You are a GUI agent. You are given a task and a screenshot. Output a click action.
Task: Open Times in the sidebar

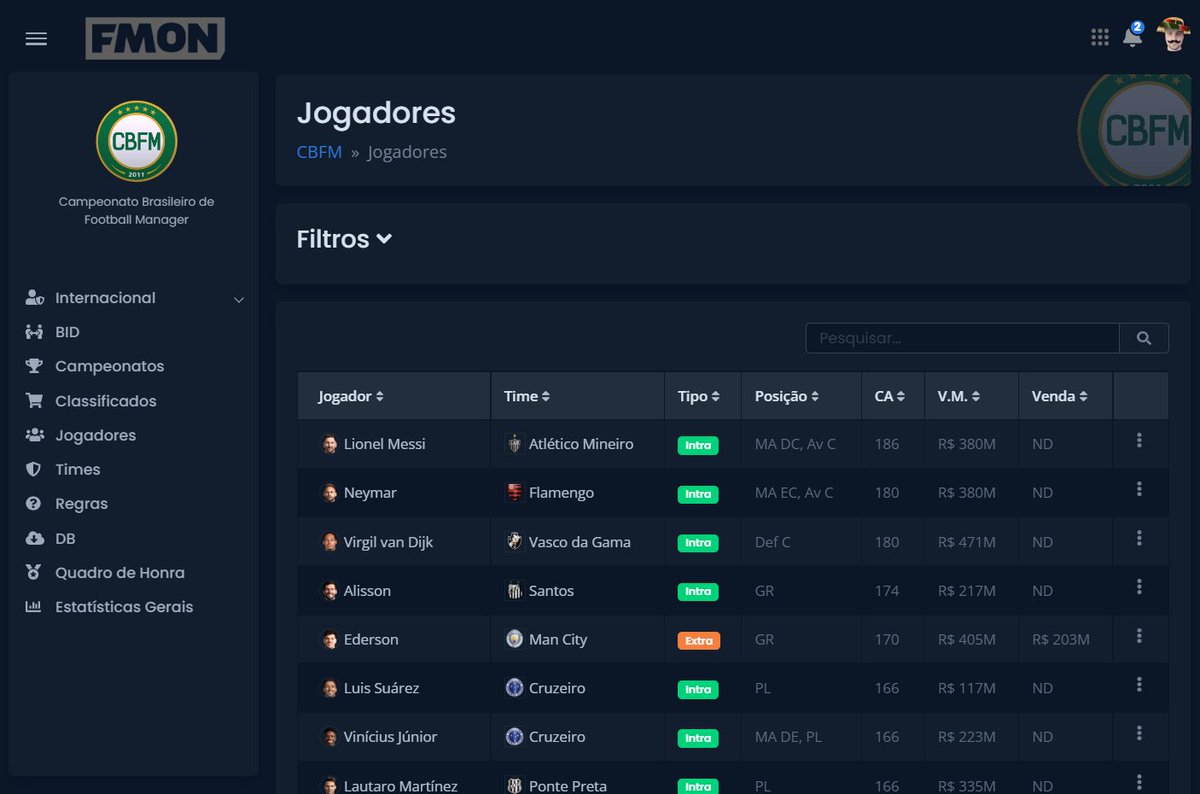coord(77,469)
